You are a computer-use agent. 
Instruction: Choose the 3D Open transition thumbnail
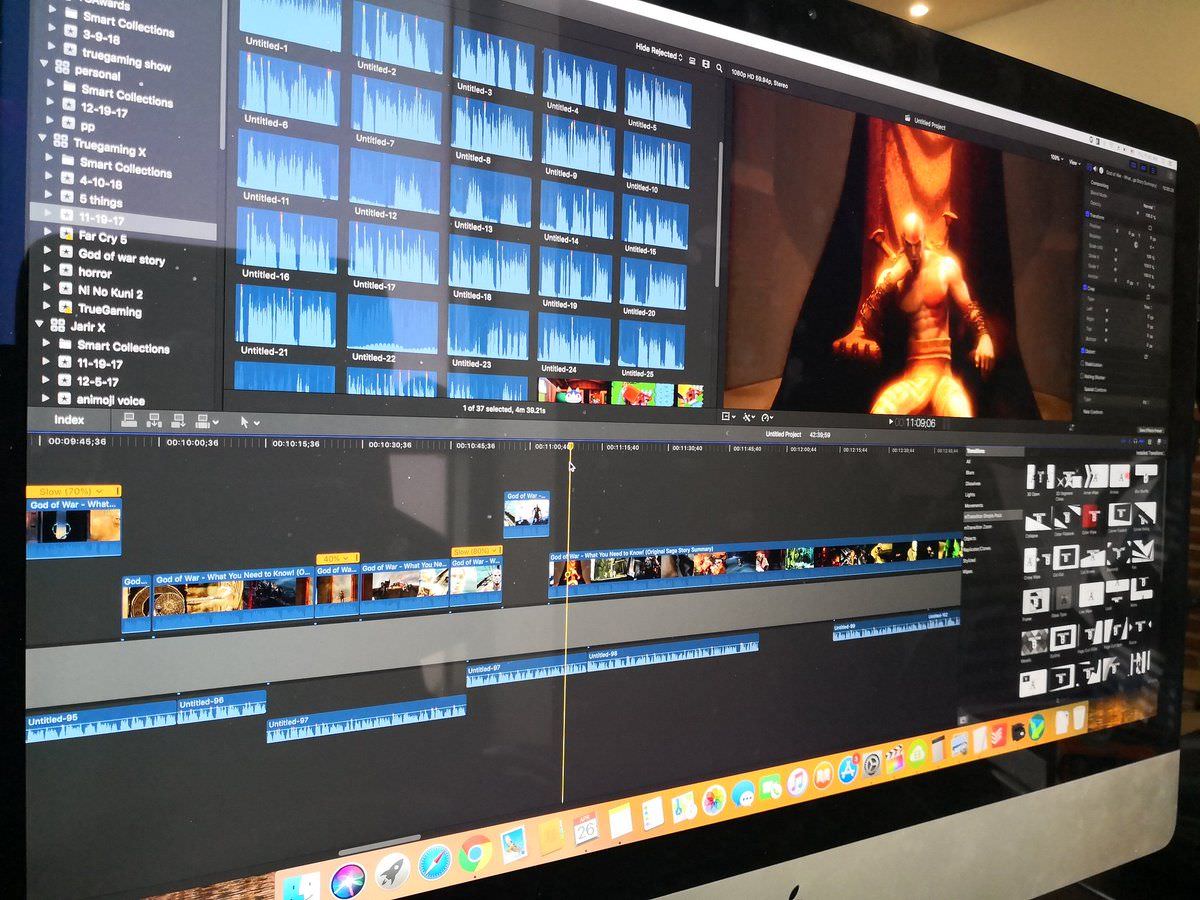coord(1040,477)
